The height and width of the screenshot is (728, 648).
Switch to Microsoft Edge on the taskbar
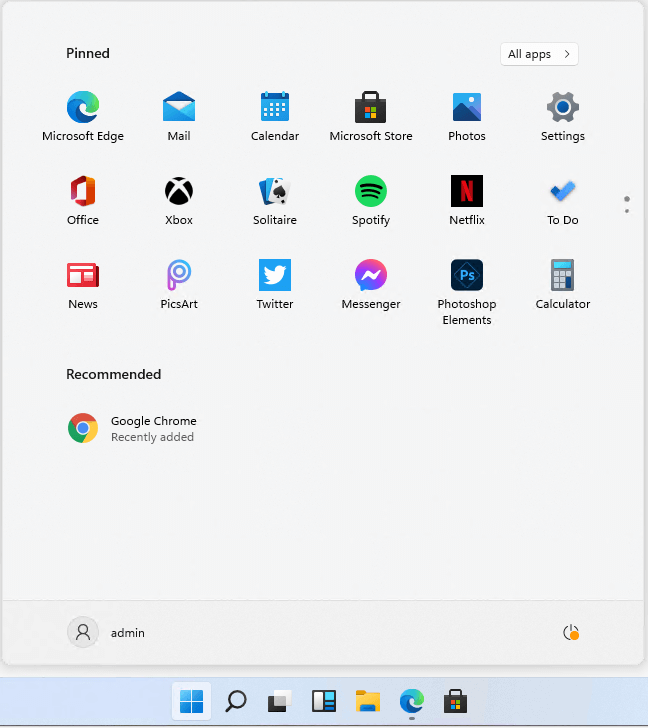(412, 701)
